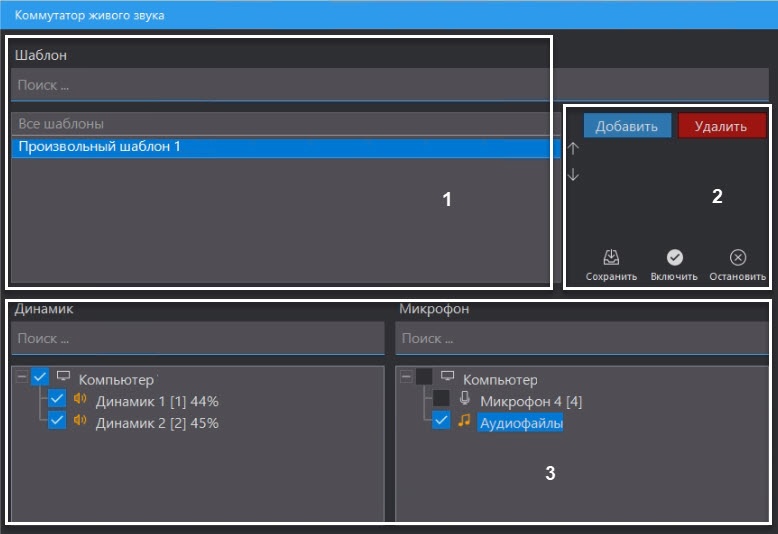The image size is (778, 534).
Task: Click the Stop (Остановить) cross icon
Action: tap(738, 258)
